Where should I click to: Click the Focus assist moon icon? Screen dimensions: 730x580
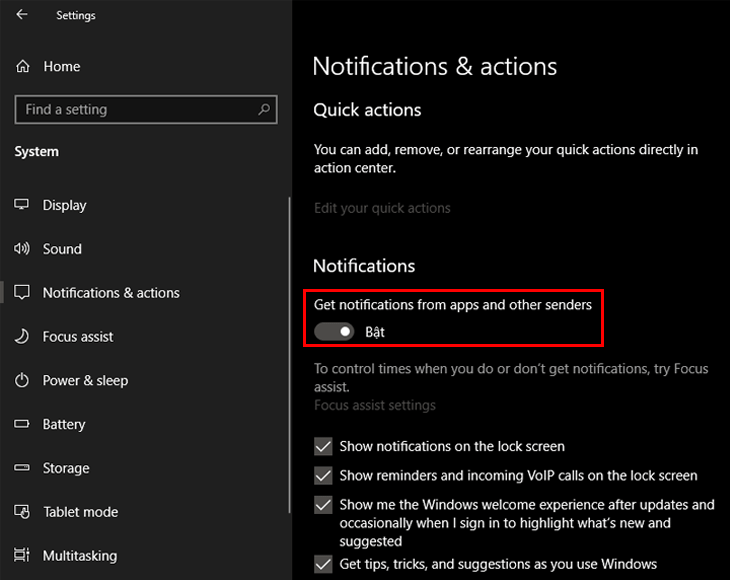click(x=22, y=337)
